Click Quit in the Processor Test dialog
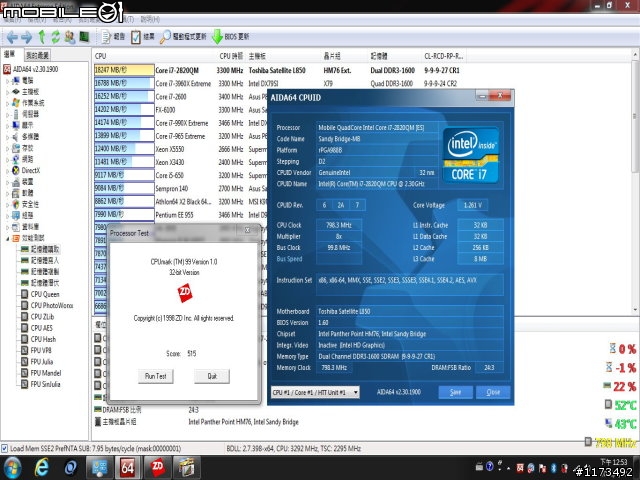640x480 pixels. click(x=211, y=376)
